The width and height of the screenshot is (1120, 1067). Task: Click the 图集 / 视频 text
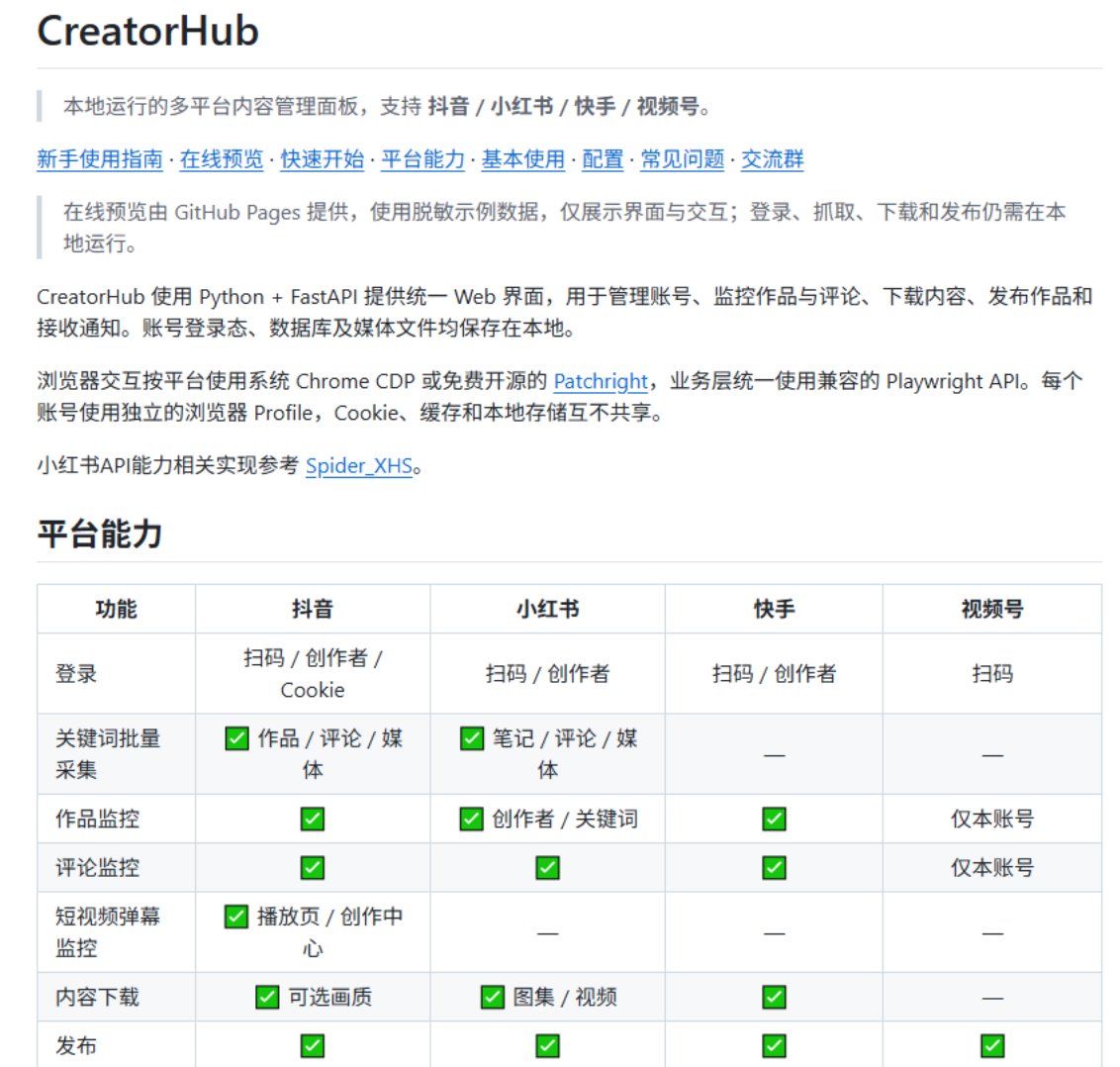[565, 997]
